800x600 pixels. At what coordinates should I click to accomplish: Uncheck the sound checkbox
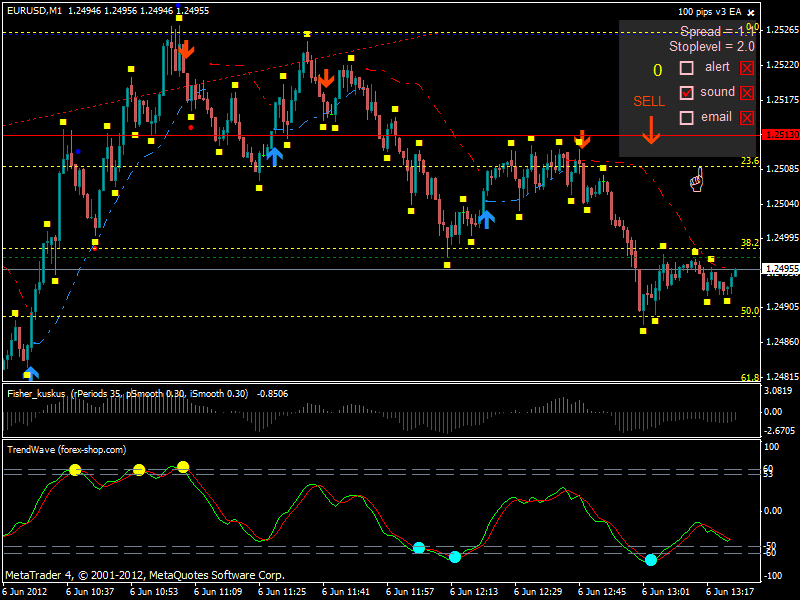pyautogui.click(x=687, y=93)
